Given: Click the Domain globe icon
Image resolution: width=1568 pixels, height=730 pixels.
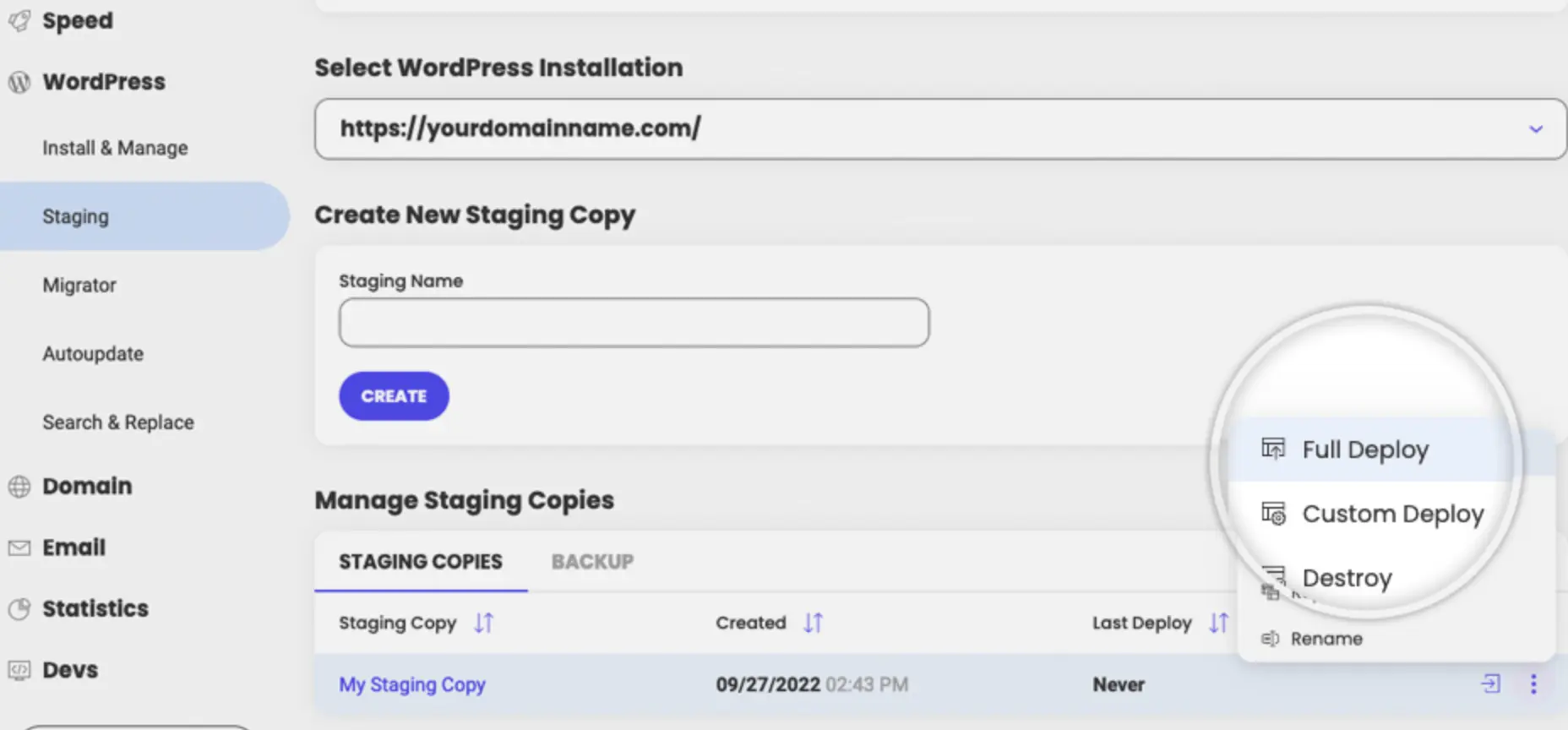Looking at the screenshot, I should click(x=19, y=487).
